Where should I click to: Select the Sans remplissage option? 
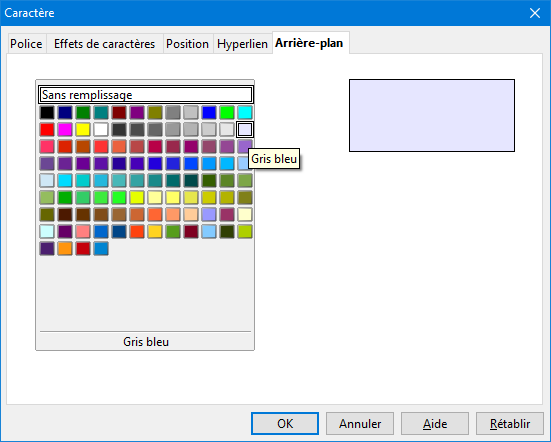click(x=146, y=95)
